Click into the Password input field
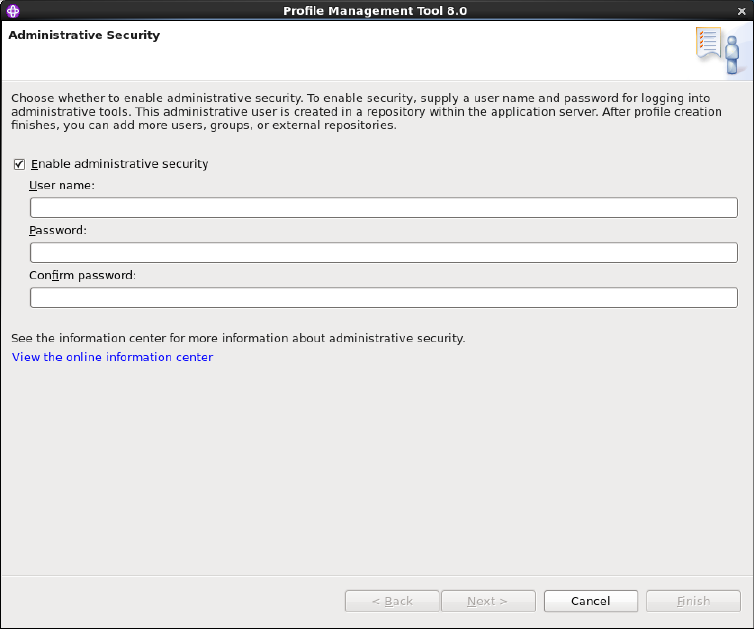The width and height of the screenshot is (754, 629). click(x=384, y=252)
